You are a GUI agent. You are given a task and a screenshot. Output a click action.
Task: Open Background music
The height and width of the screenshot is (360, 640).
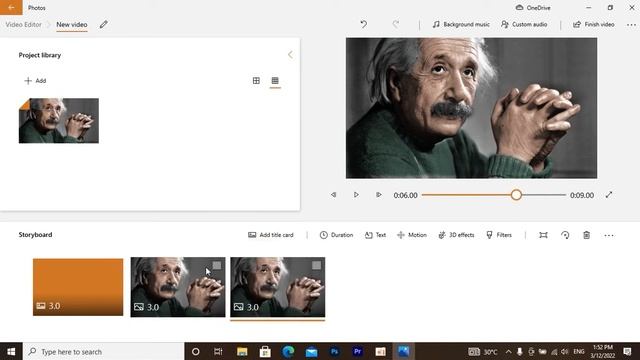pos(461,24)
